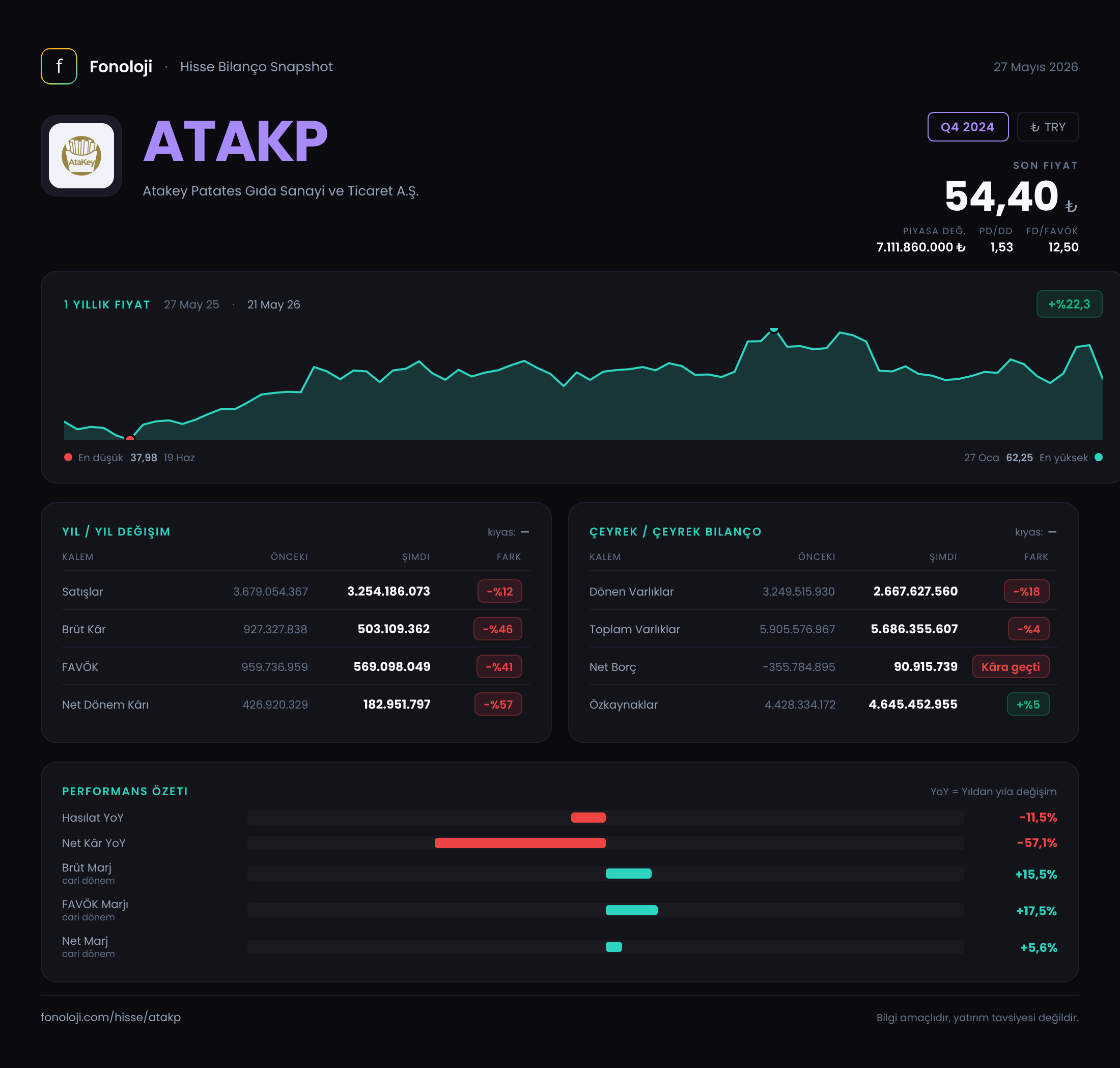Click the Brüt Marj teal bar
Image resolution: width=1120 pixels, height=1068 pixels.
tap(629, 874)
